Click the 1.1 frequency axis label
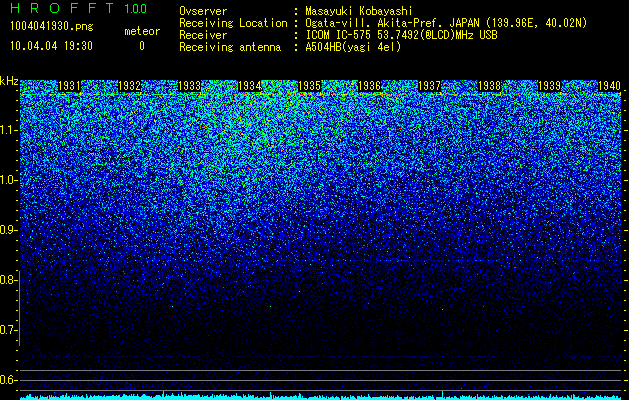629x400 pixels. click(8, 130)
